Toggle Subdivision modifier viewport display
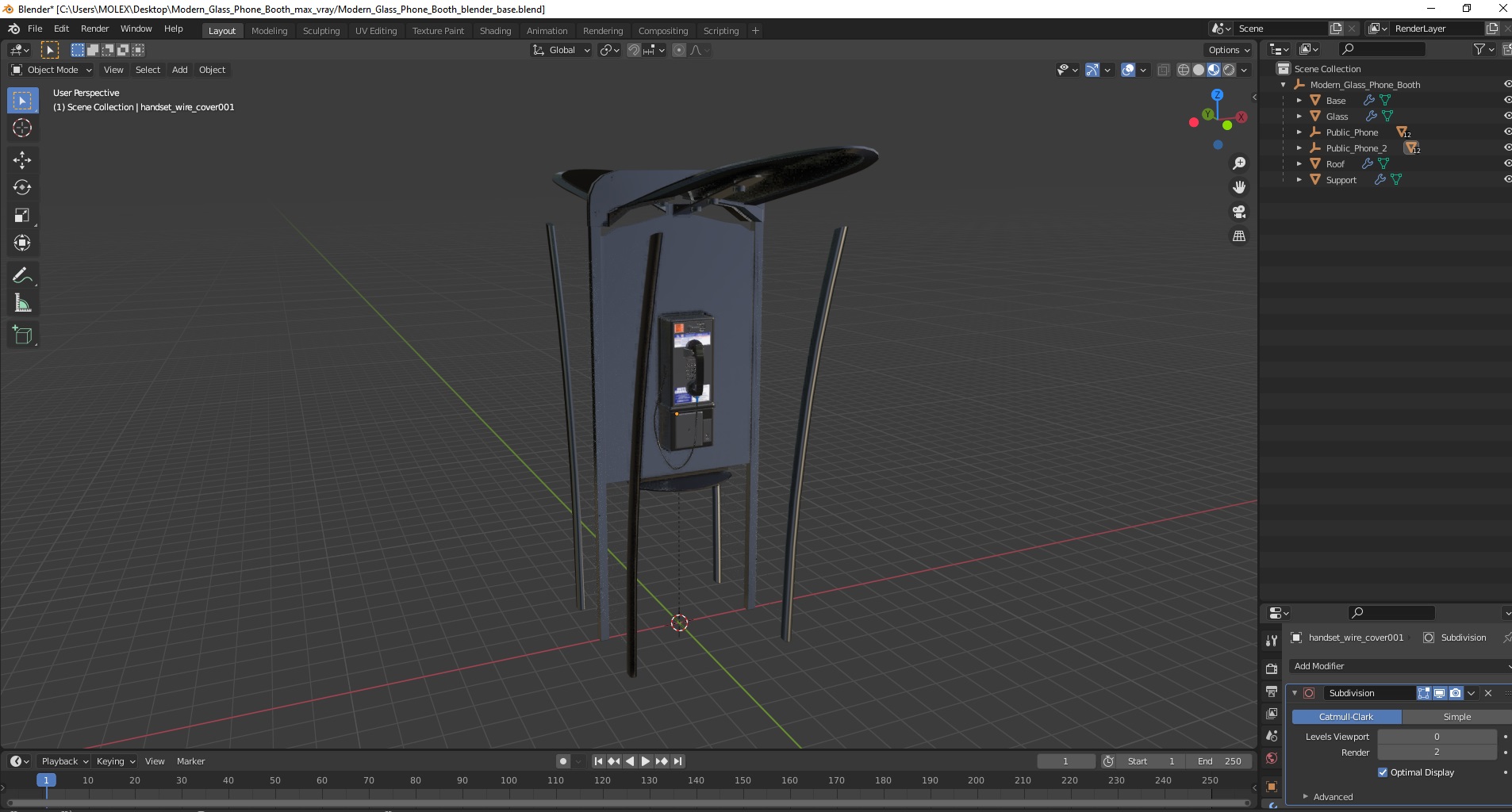 (1440, 693)
